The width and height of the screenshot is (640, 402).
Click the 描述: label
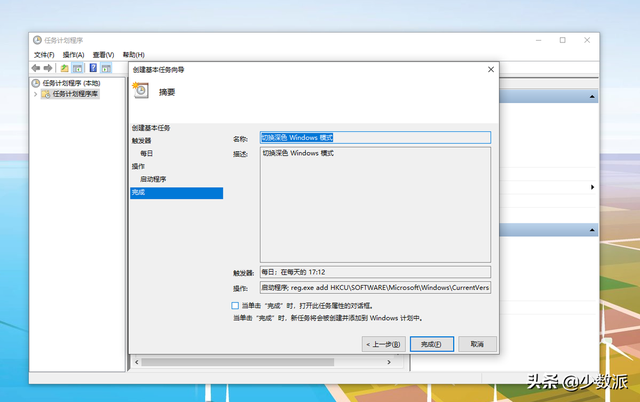240,154
